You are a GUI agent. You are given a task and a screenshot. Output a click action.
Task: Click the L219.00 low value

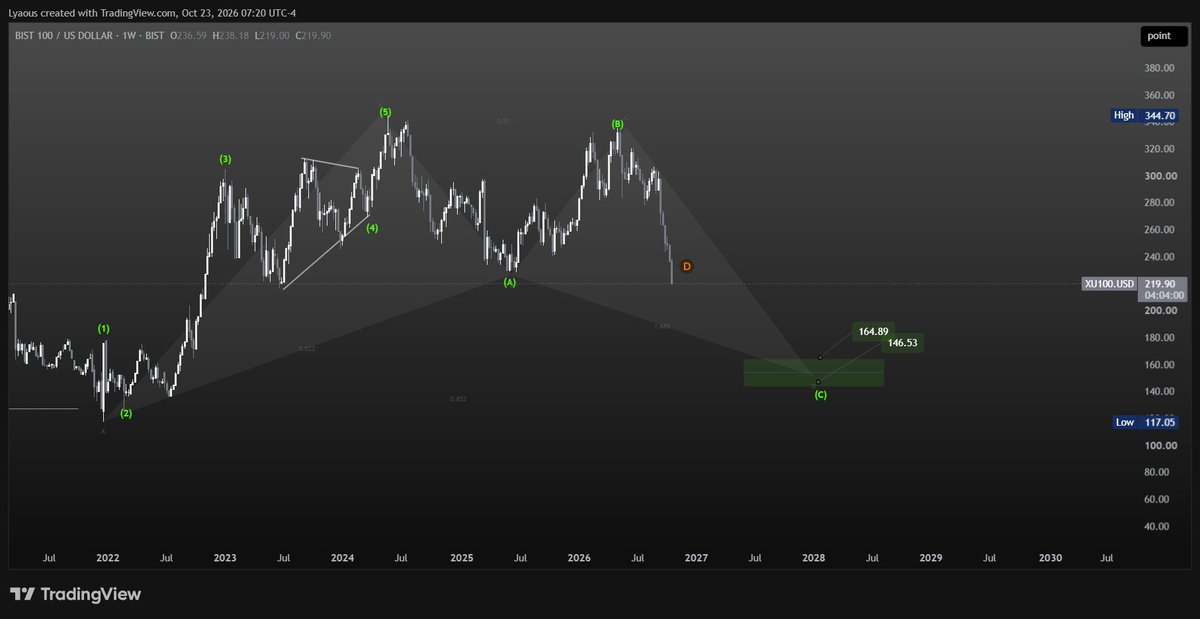click(274, 36)
